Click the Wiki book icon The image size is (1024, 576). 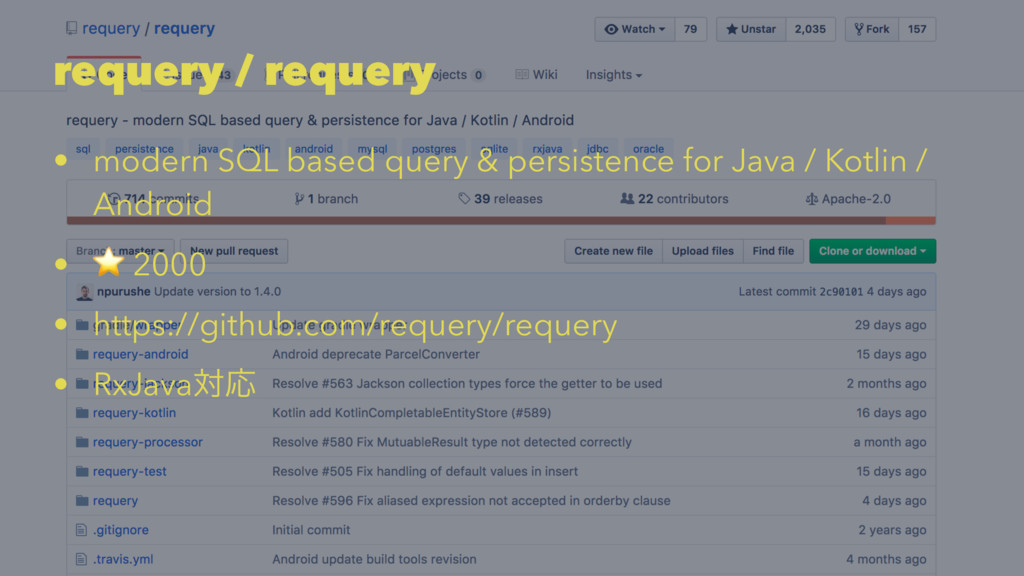pyautogui.click(x=522, y=74)
